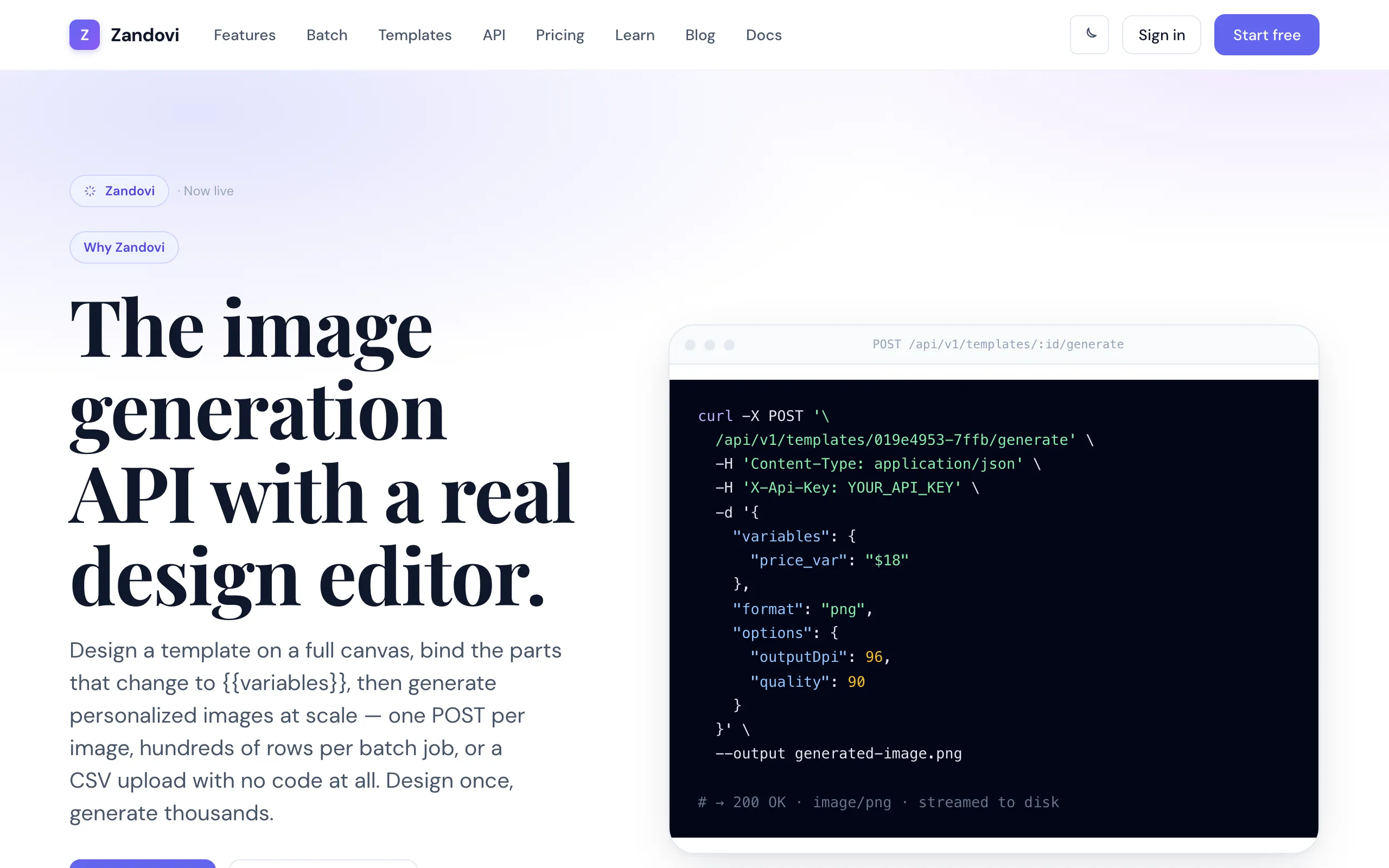Click the 'Content-Type: application/json' header line
1389x868 pixels.
pyautogui.click(x=878, y=463)
